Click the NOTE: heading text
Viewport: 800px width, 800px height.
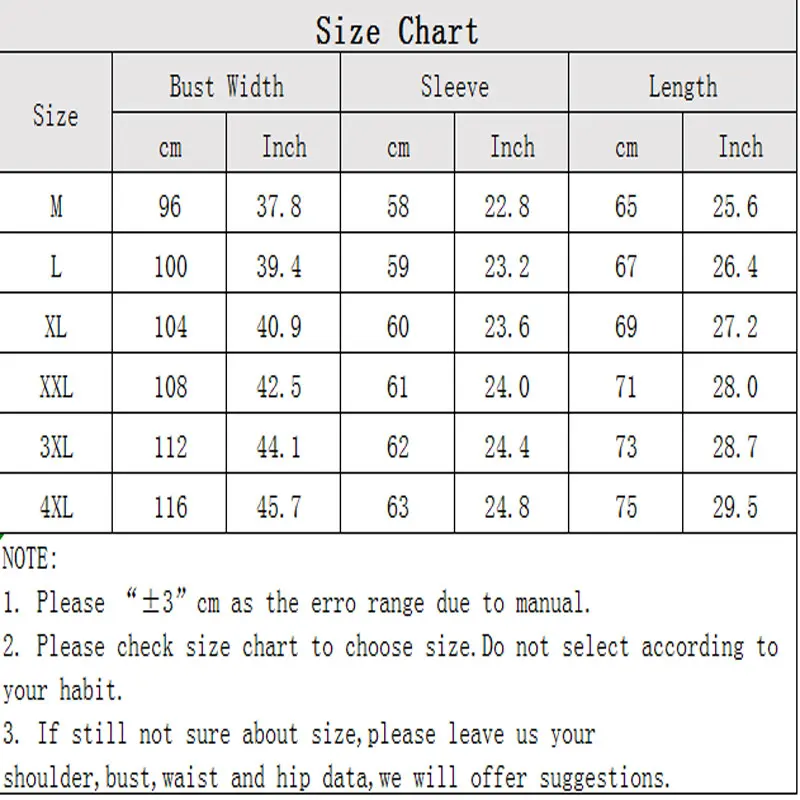pyautogui.click(x=30, y=559)
